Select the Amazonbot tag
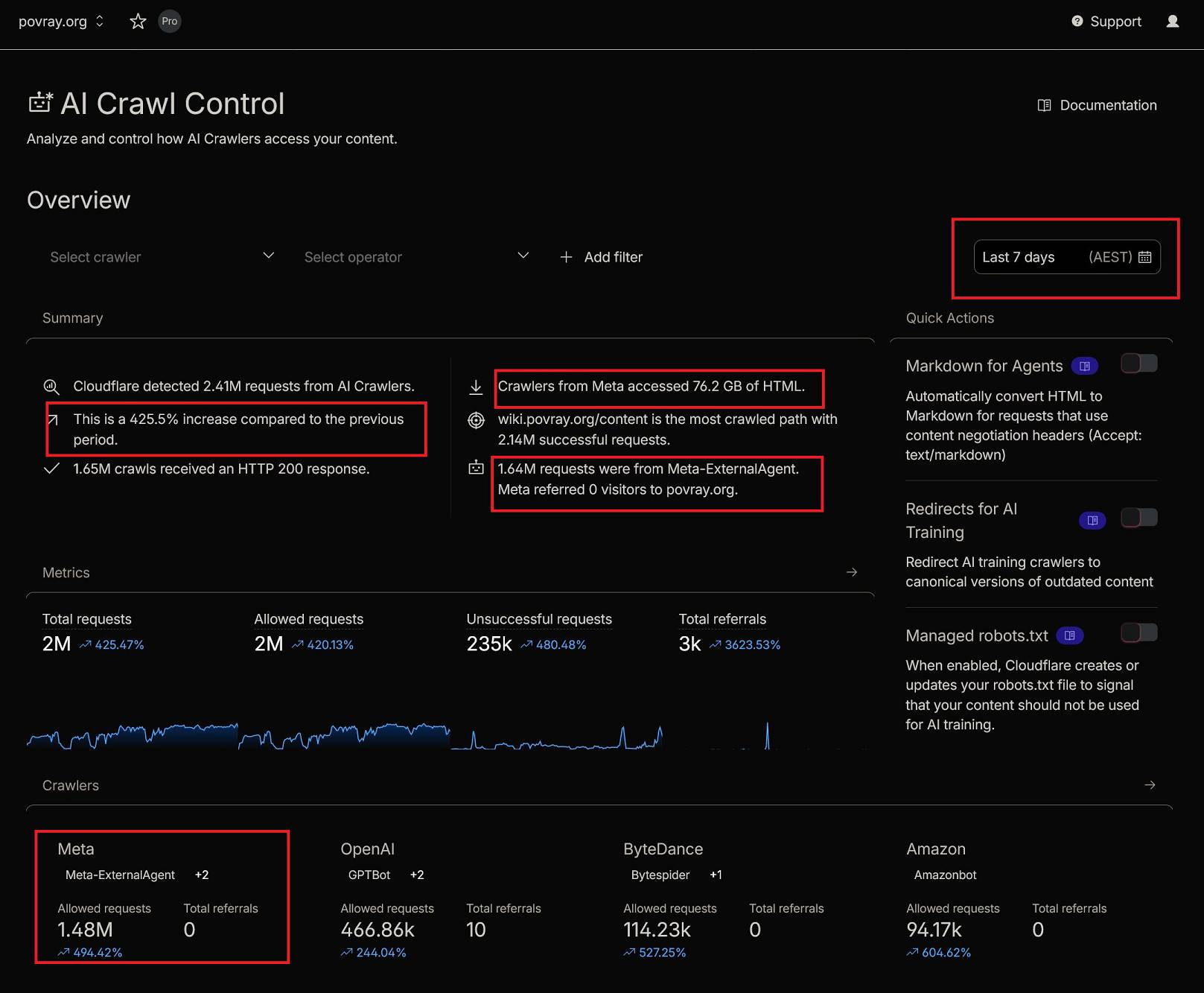Screen dimensions: 1204x993 click(945, 875)
